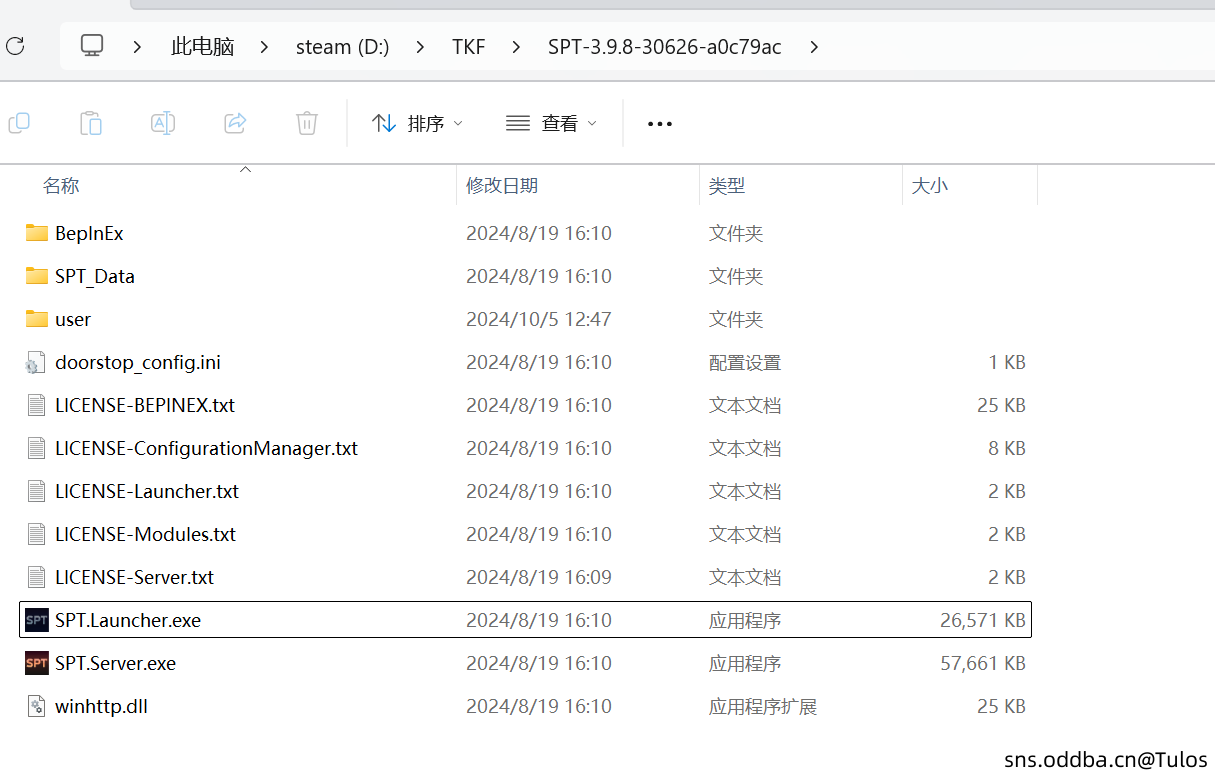This screenshot has height=780, width=1215.
Task: Click the SPT.Launcher.exe application icon
Action: click(x=37, y=620)
